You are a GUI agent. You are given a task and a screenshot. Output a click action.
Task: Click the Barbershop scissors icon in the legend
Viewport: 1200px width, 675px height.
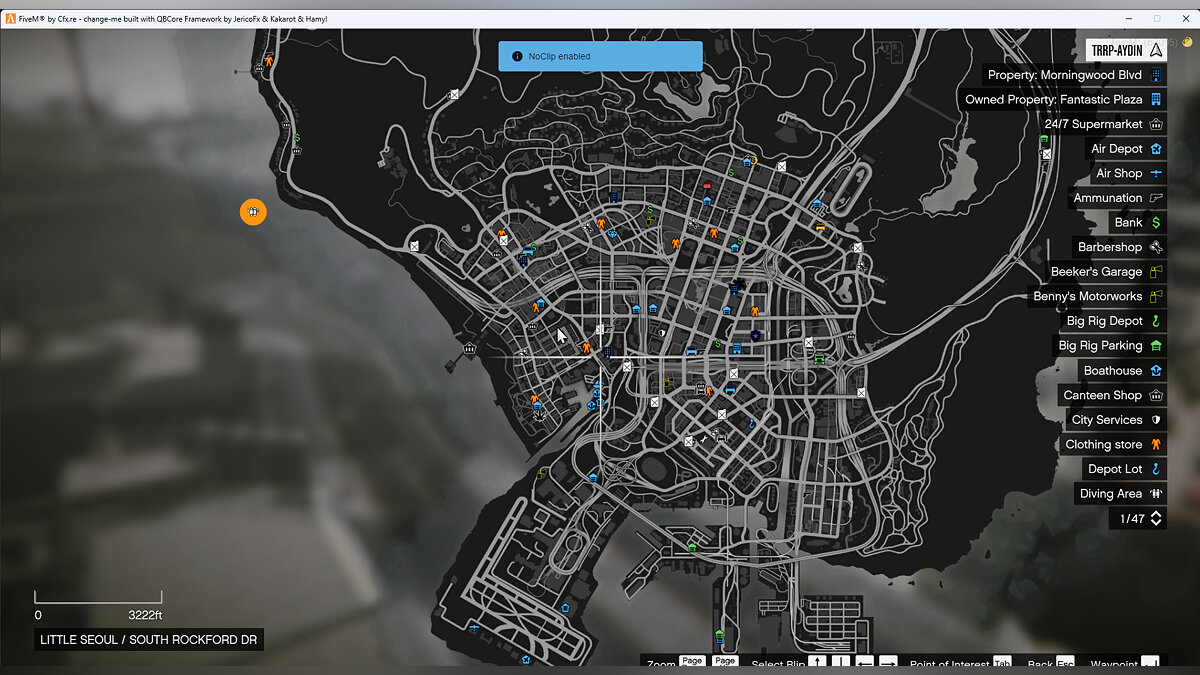(1156, 247)
